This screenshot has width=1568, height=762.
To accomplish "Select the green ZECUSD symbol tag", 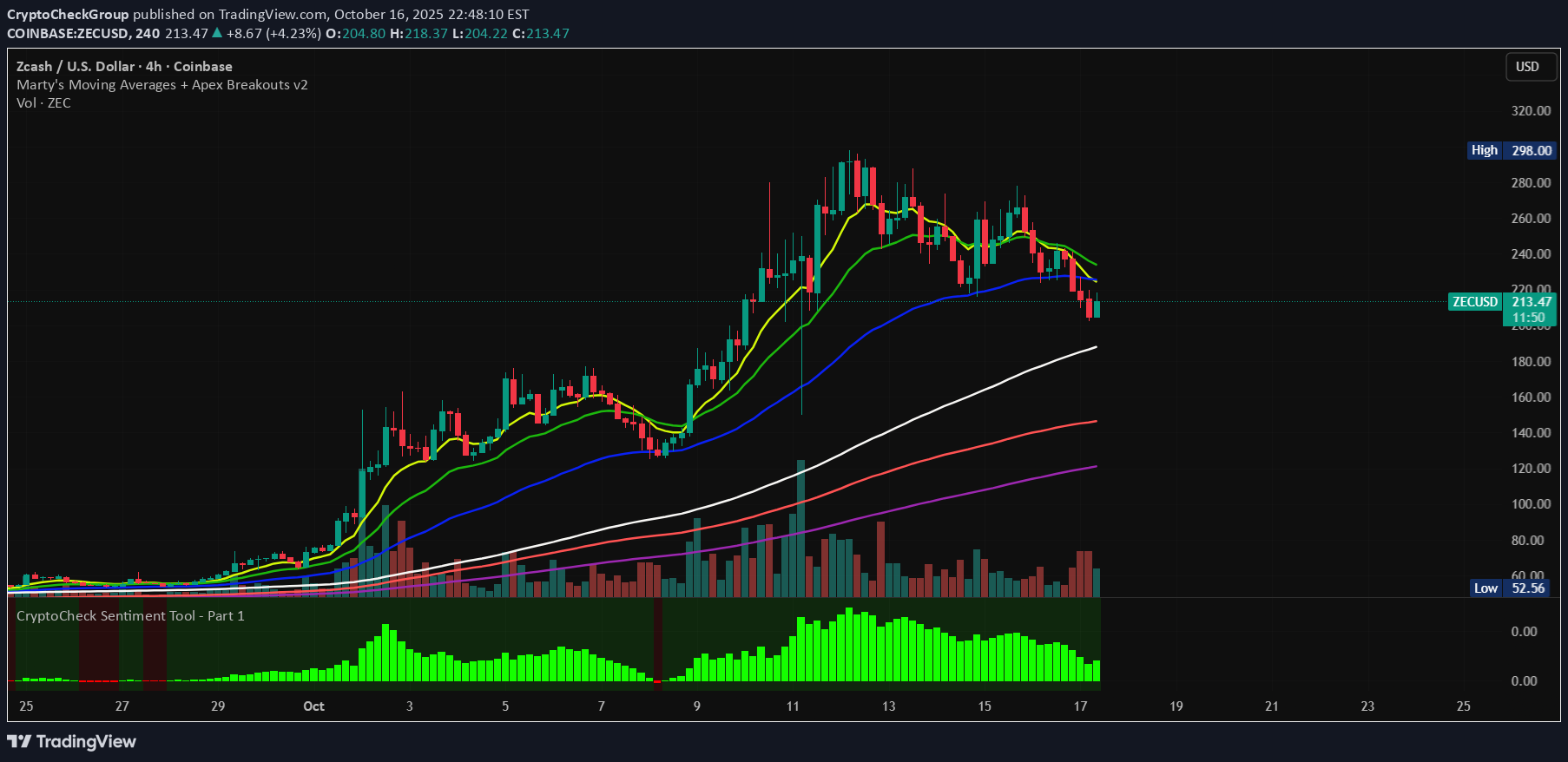I will (1474, 302).
